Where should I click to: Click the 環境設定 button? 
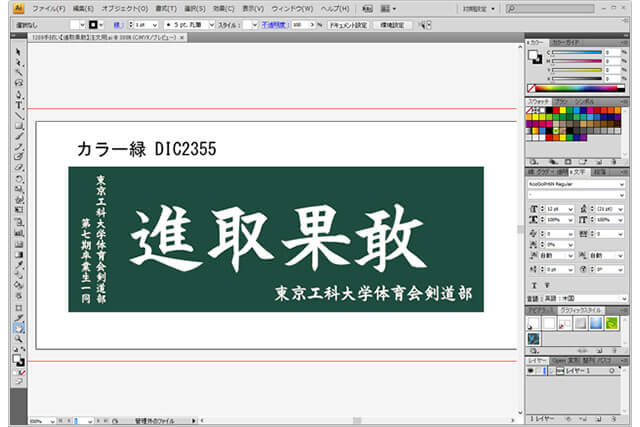pyautogui.click(x=392, y=25)
